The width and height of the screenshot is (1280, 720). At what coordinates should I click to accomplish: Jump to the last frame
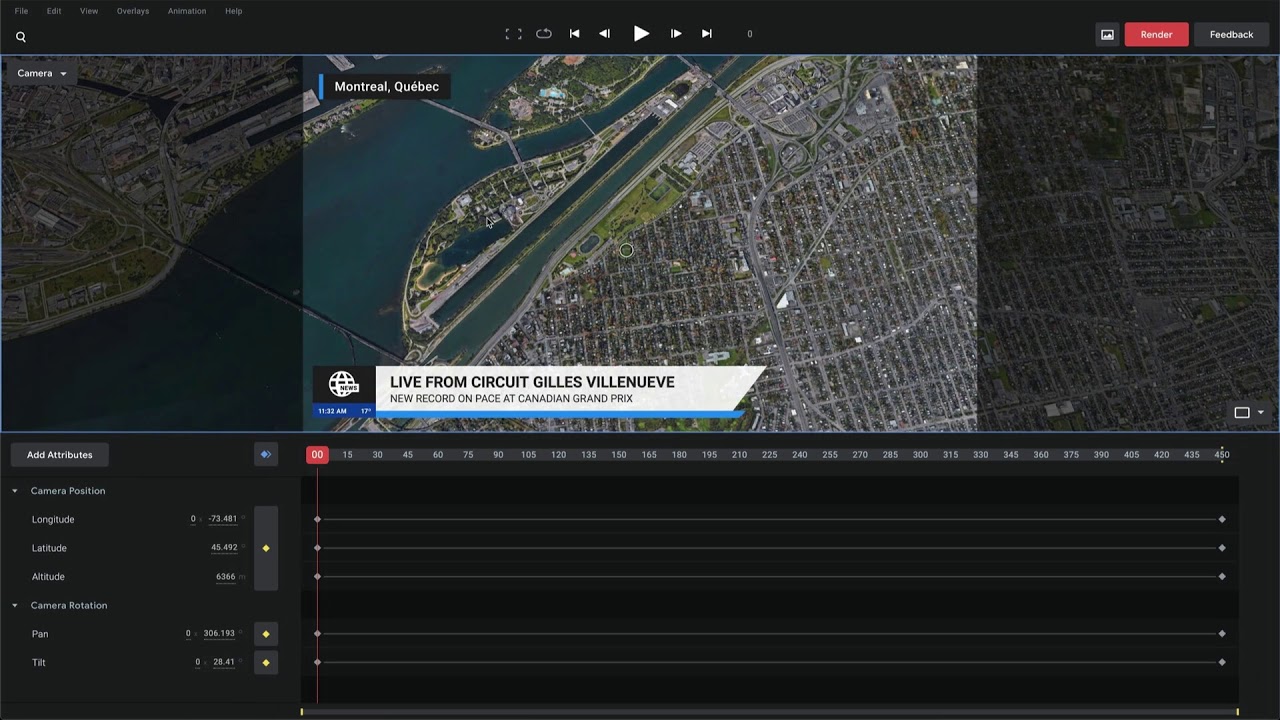pos(707,33)
